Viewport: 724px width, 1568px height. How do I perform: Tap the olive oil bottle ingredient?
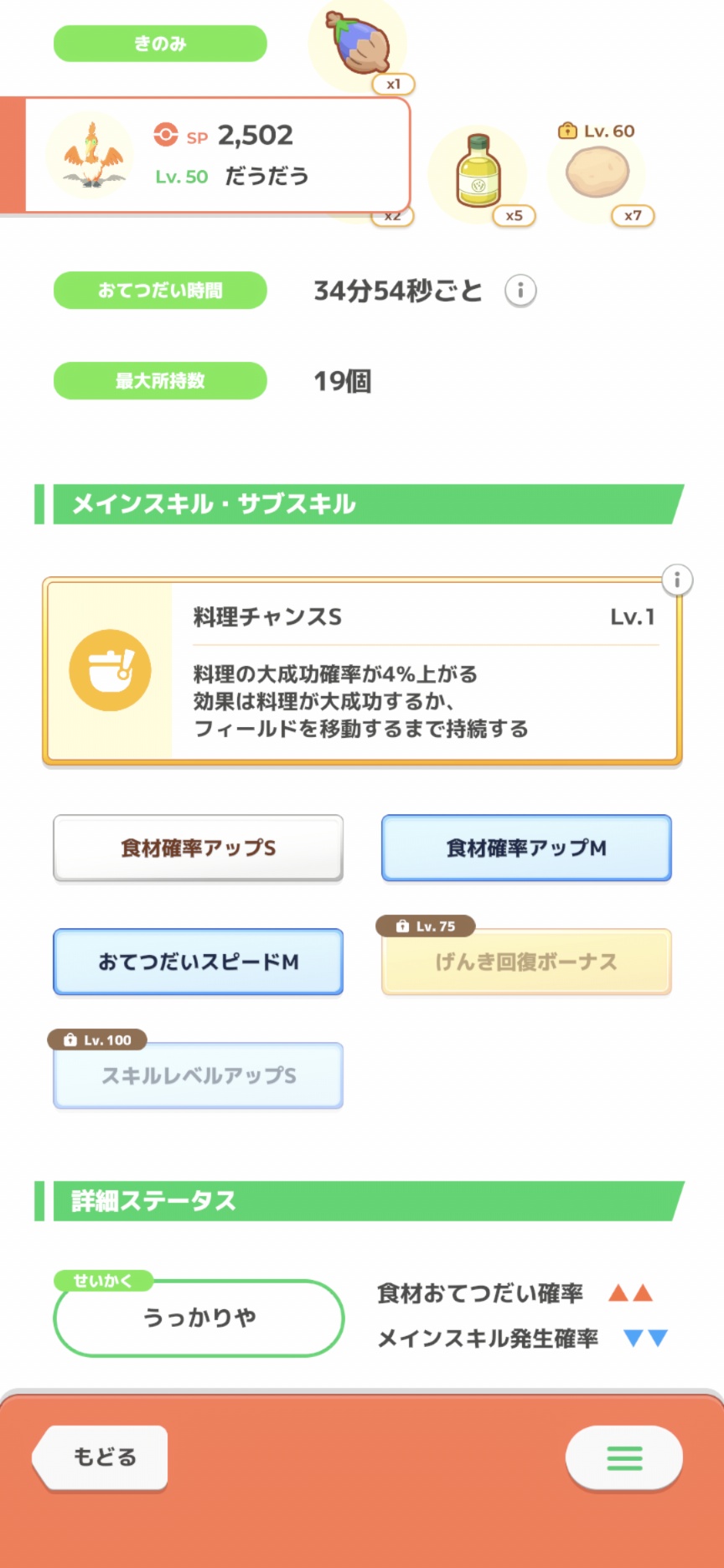478,173
